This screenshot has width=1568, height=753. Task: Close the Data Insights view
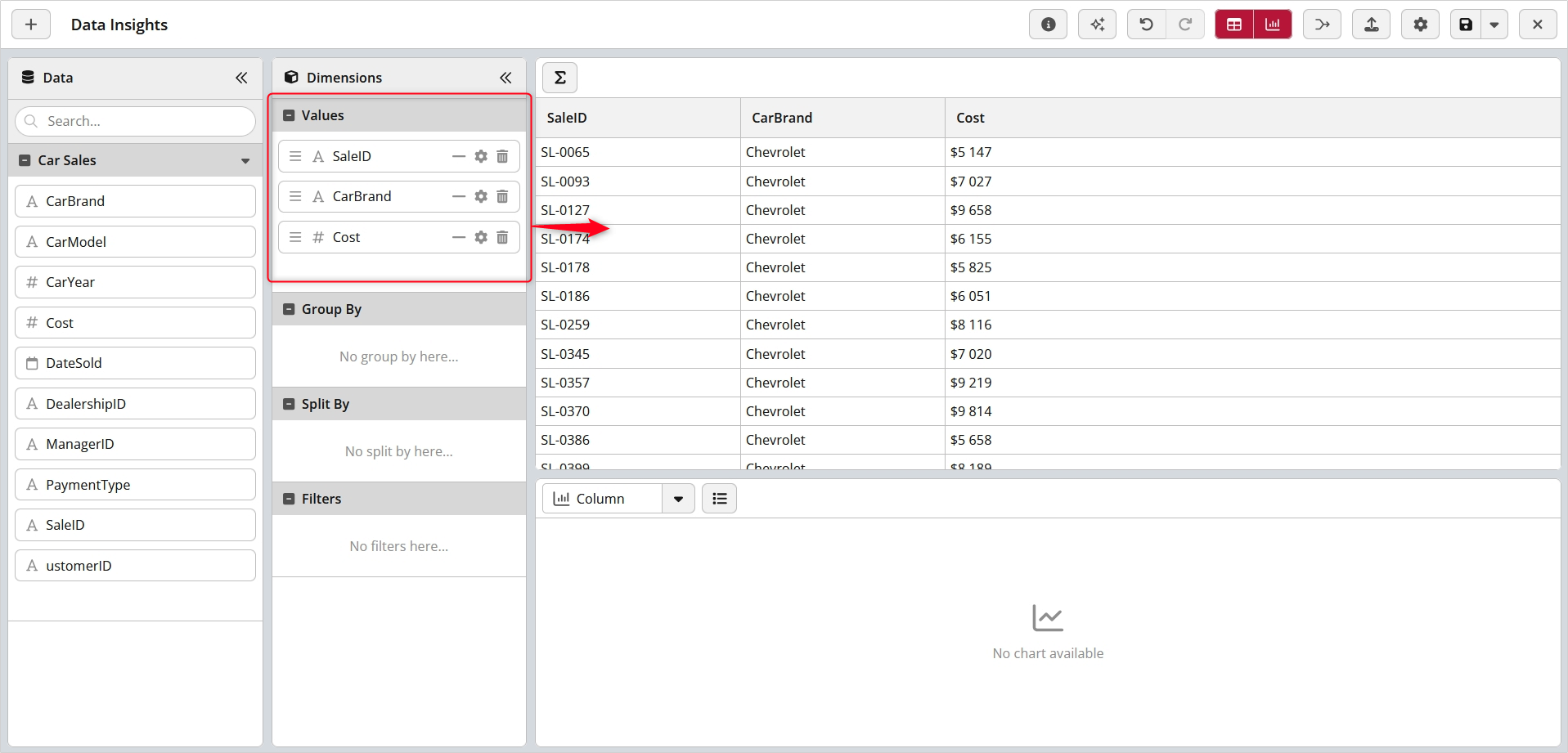click(1538, 25)
